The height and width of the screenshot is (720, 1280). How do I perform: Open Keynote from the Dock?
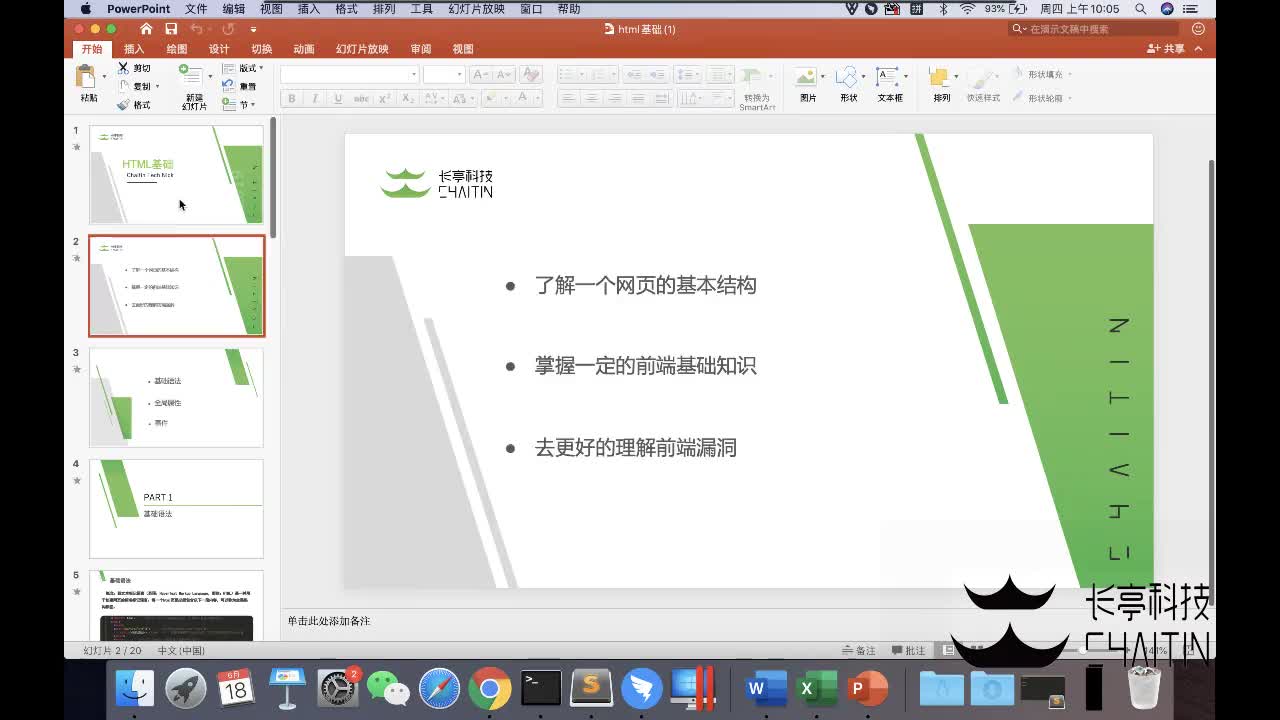click(x=287, y=689)
